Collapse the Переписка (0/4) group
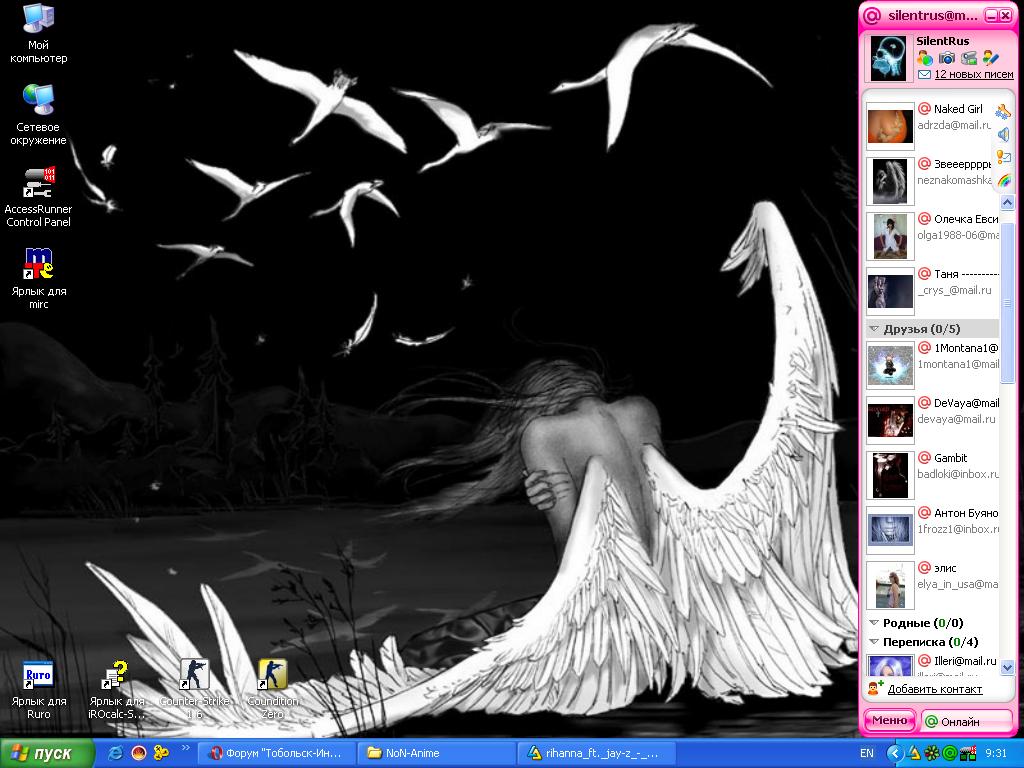This screenshot has width=1024, height=768. coord(874,642)
